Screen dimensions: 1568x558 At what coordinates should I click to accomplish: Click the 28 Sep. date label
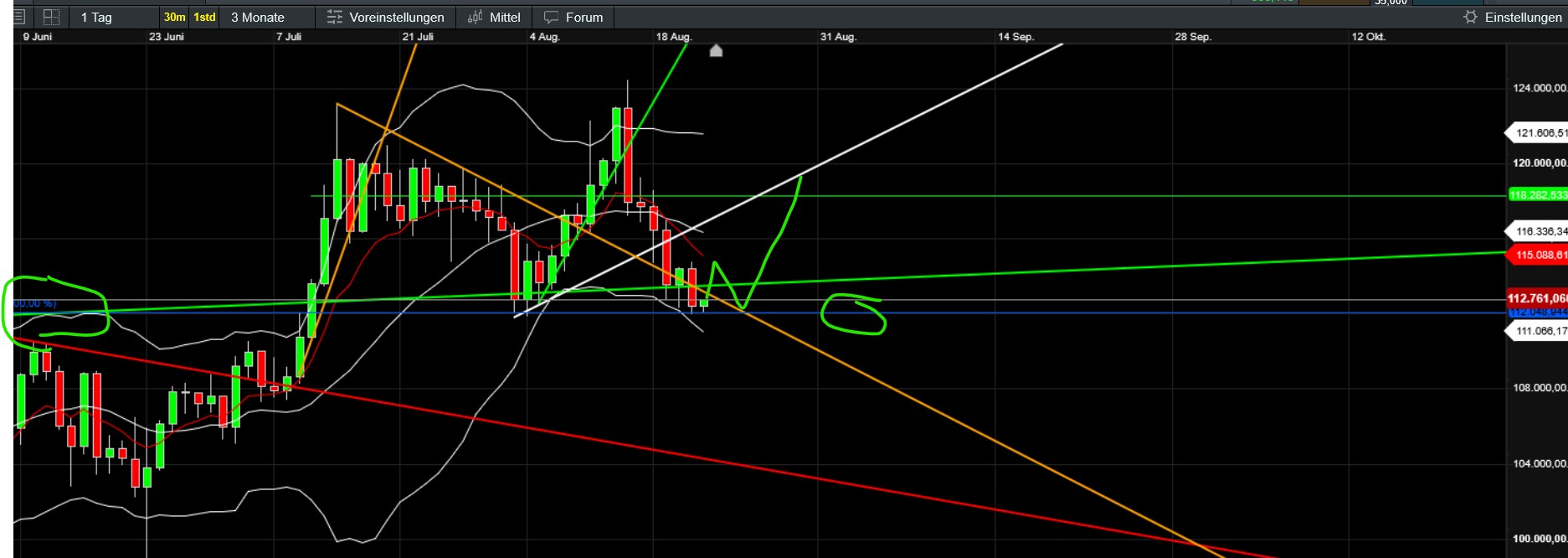point(1193,37)
